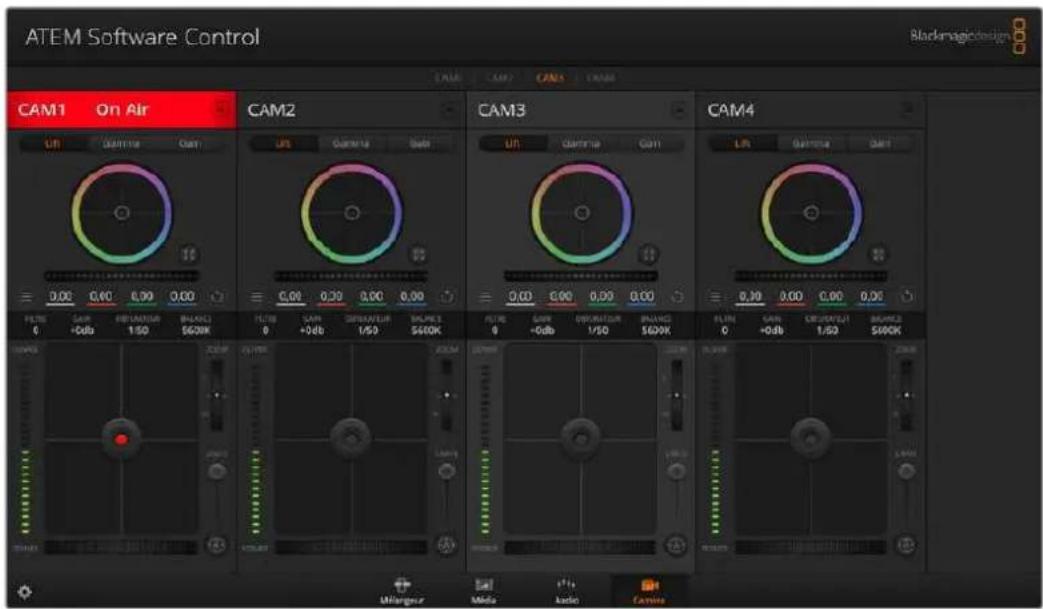Viewport: 1043px width, 609px height.
Task: Click the CAM4 header title
Action: click(x=731, y=110)
